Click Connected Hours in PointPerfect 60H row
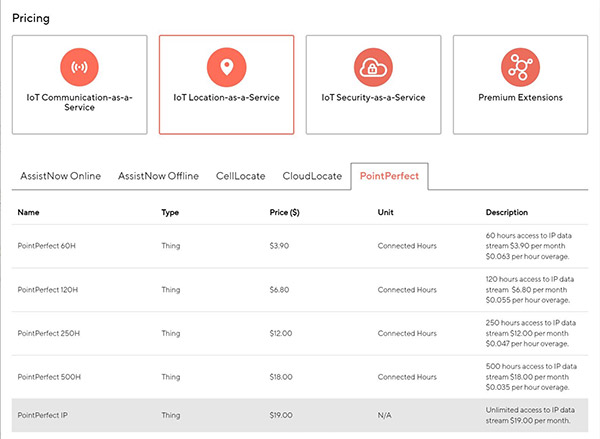Image resolution: width=600 pixels, height=439 pixels. [x=407, y=246]
